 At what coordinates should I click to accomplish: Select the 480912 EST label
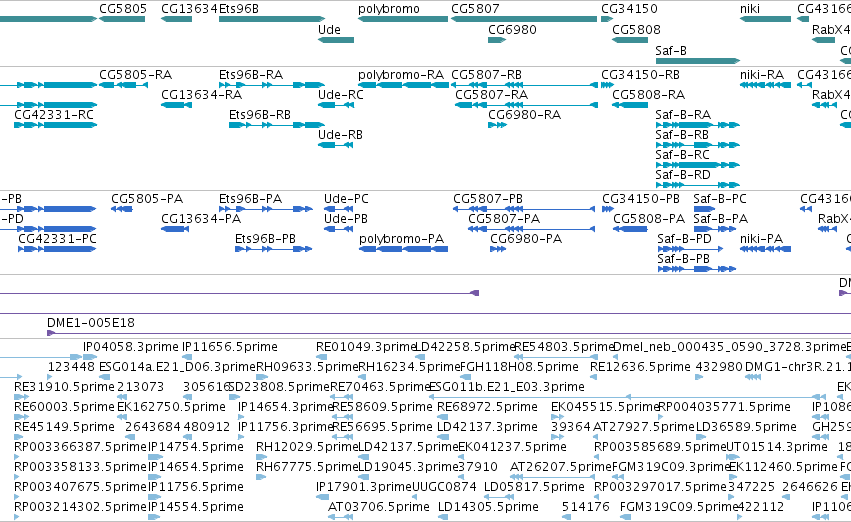point(207,427)
